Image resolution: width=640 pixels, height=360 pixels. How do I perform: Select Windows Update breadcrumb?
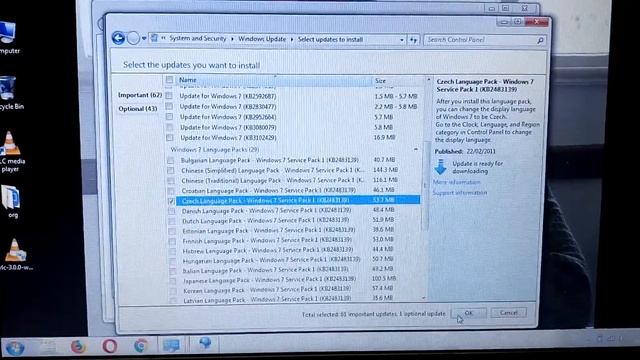pyautogui.click(x=262, y=39)
